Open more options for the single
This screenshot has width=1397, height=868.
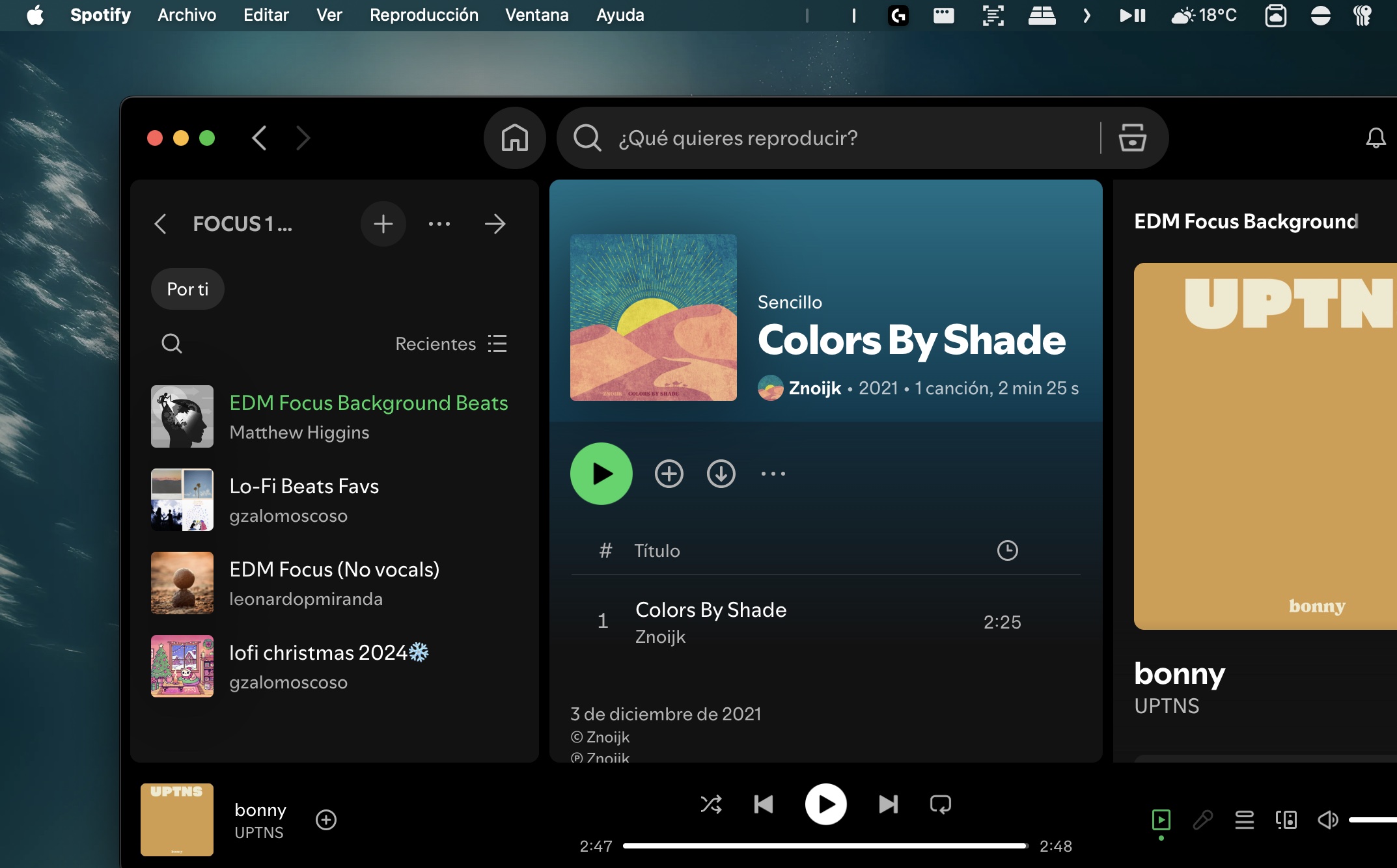click(x=773, y=474)
